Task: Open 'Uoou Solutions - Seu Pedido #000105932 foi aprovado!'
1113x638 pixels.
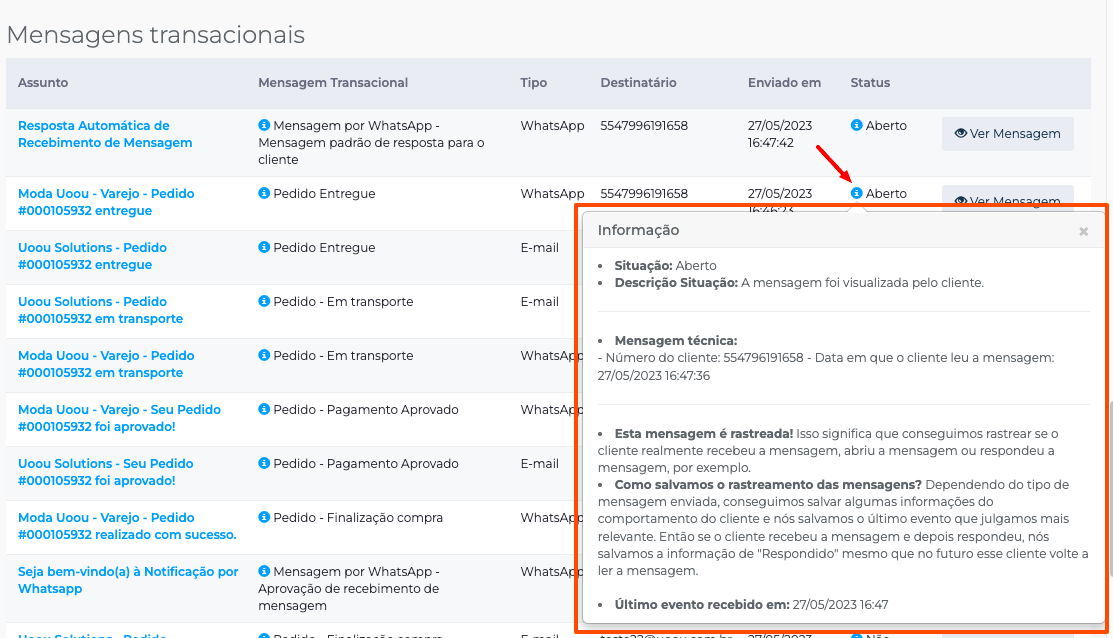Action: (x=105, y=472)
